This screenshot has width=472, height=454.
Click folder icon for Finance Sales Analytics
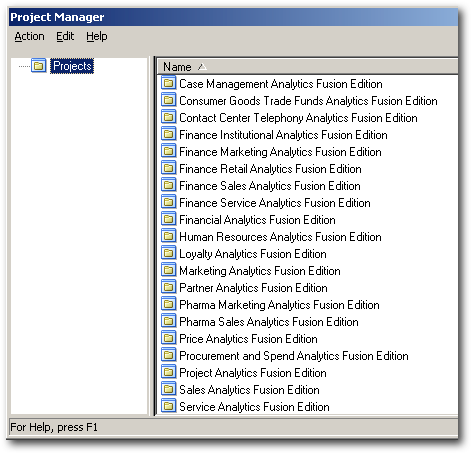(x=168, y=185)
